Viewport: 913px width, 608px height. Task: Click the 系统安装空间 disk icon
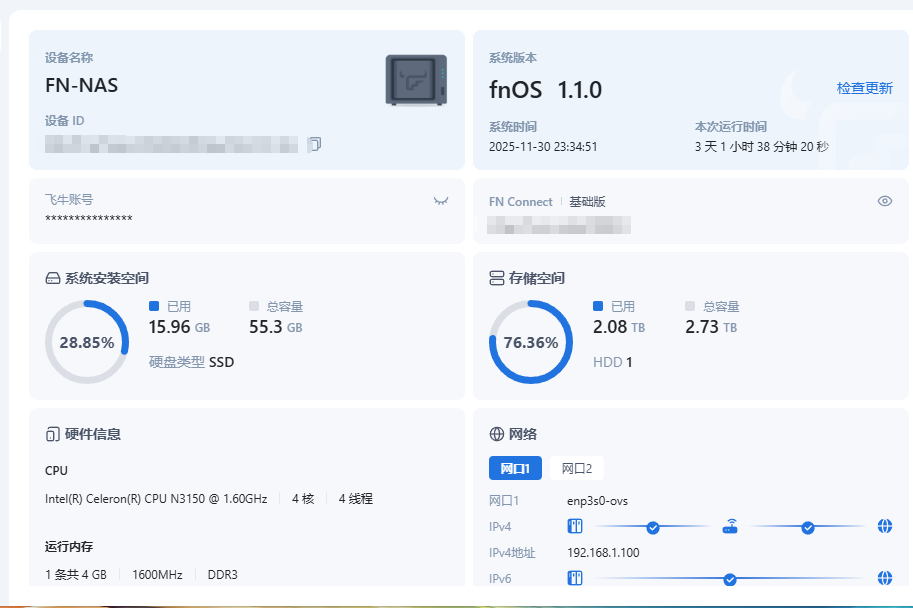coord(53,278)
